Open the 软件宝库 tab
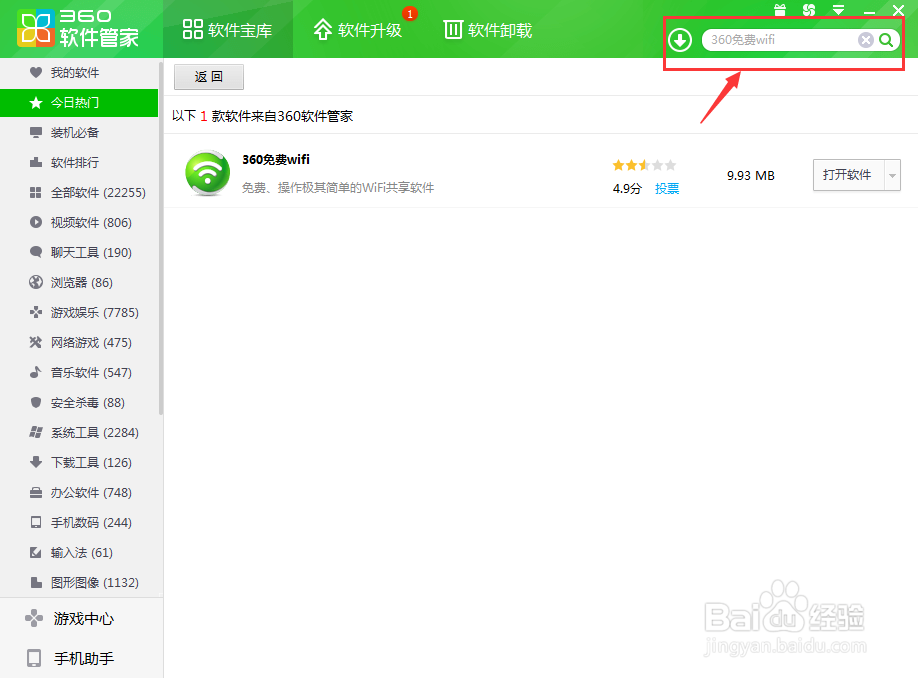Screen dimensions: 918x678 (227, 29)
